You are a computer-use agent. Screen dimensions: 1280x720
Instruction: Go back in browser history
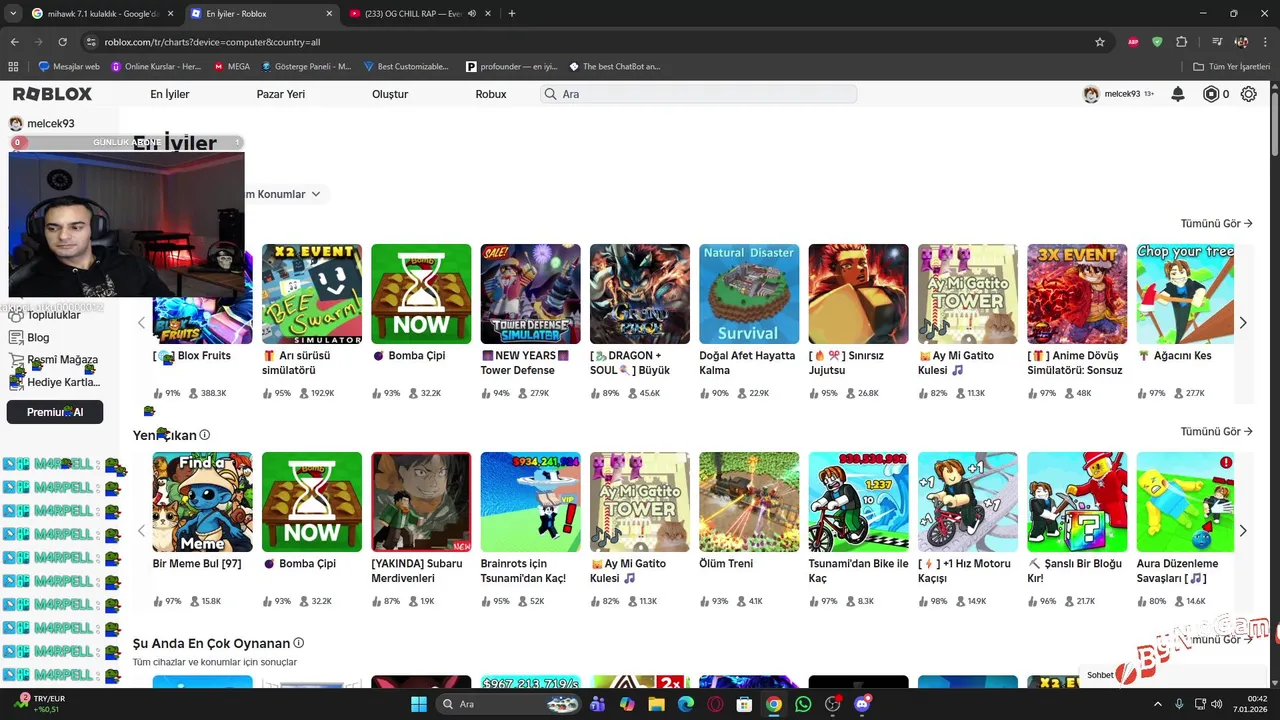(x=14, y=42)
